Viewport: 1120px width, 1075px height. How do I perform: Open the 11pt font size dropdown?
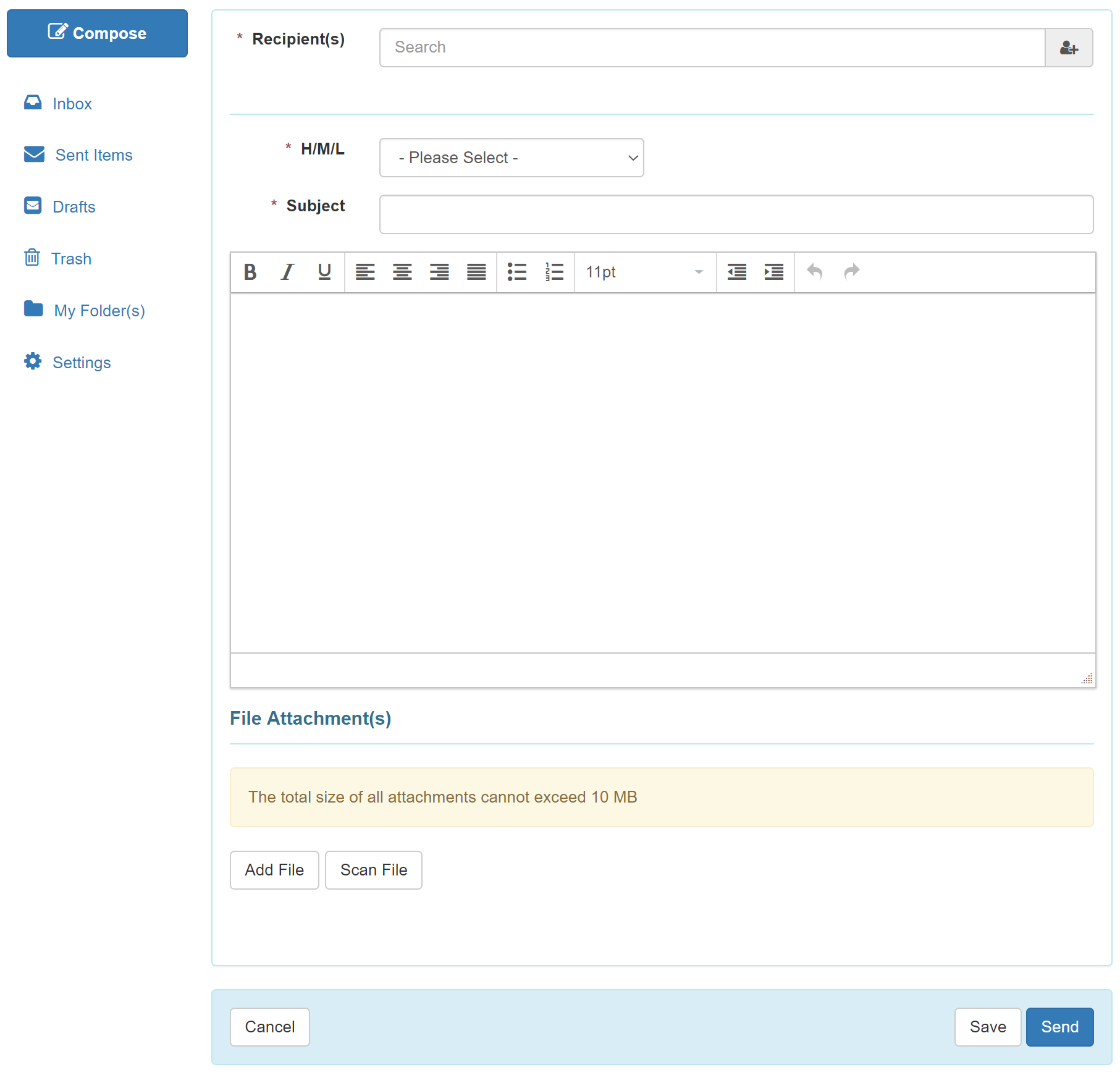click(645, 272)
